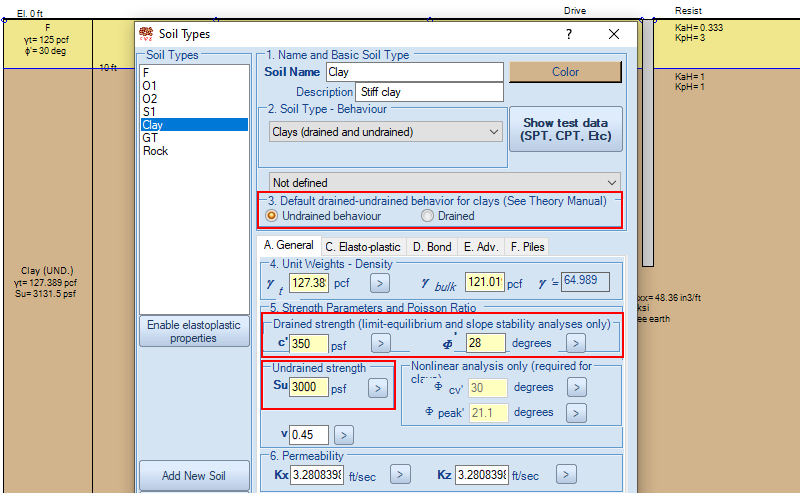Click Show test data (SPT, CPT, Etc)
This screenshot has height=493, width=800.
click(x=566, y=129)
